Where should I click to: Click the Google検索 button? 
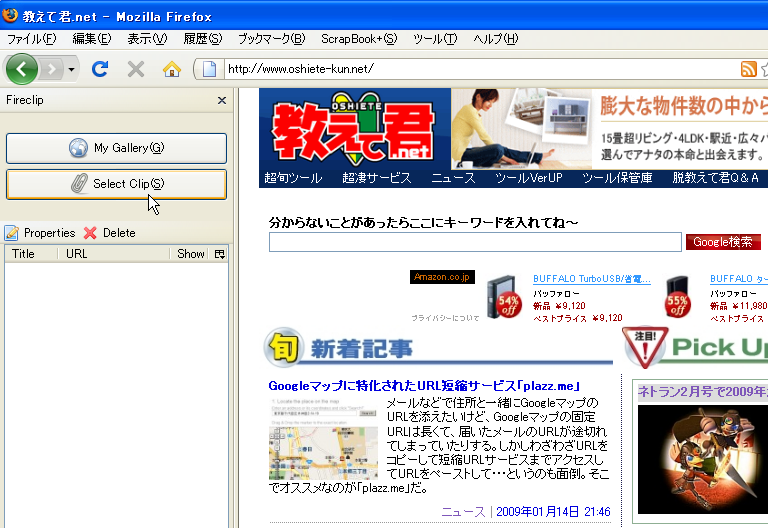point(723,242)
